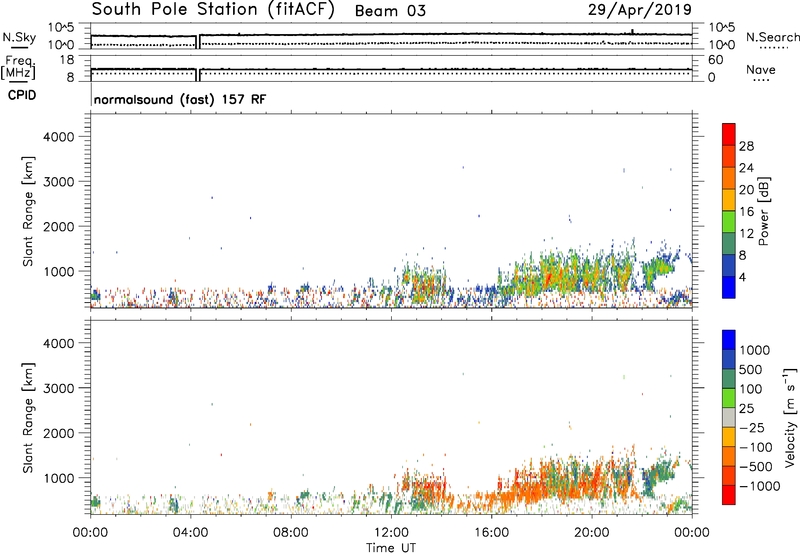The width and height of the screenshot is (800, 554).
Task: Click the power colorbar red 28 dB segment
Action: [x=729, y=135]
